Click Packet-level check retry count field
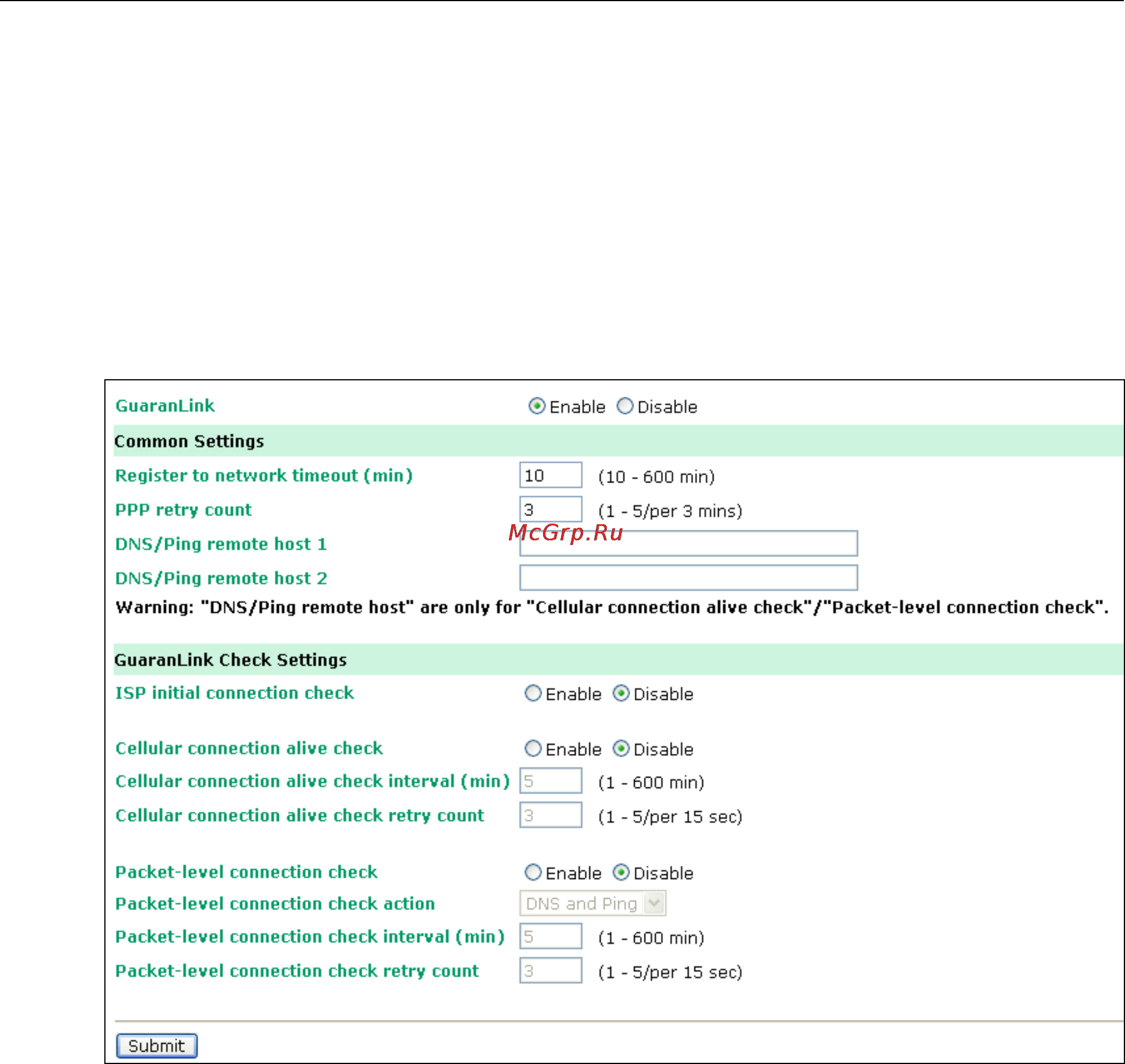 tap(551, 971)
